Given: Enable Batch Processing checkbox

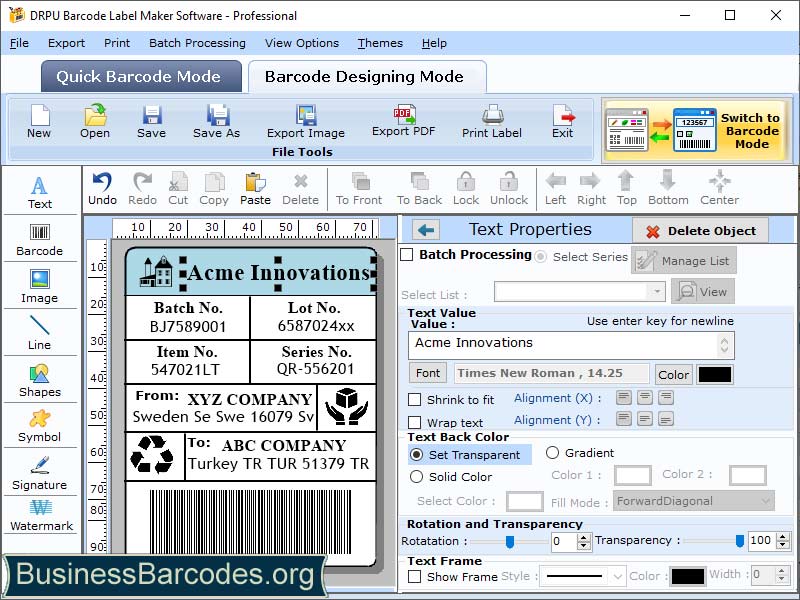Looking at the screenshot, I should pos(407,255).
